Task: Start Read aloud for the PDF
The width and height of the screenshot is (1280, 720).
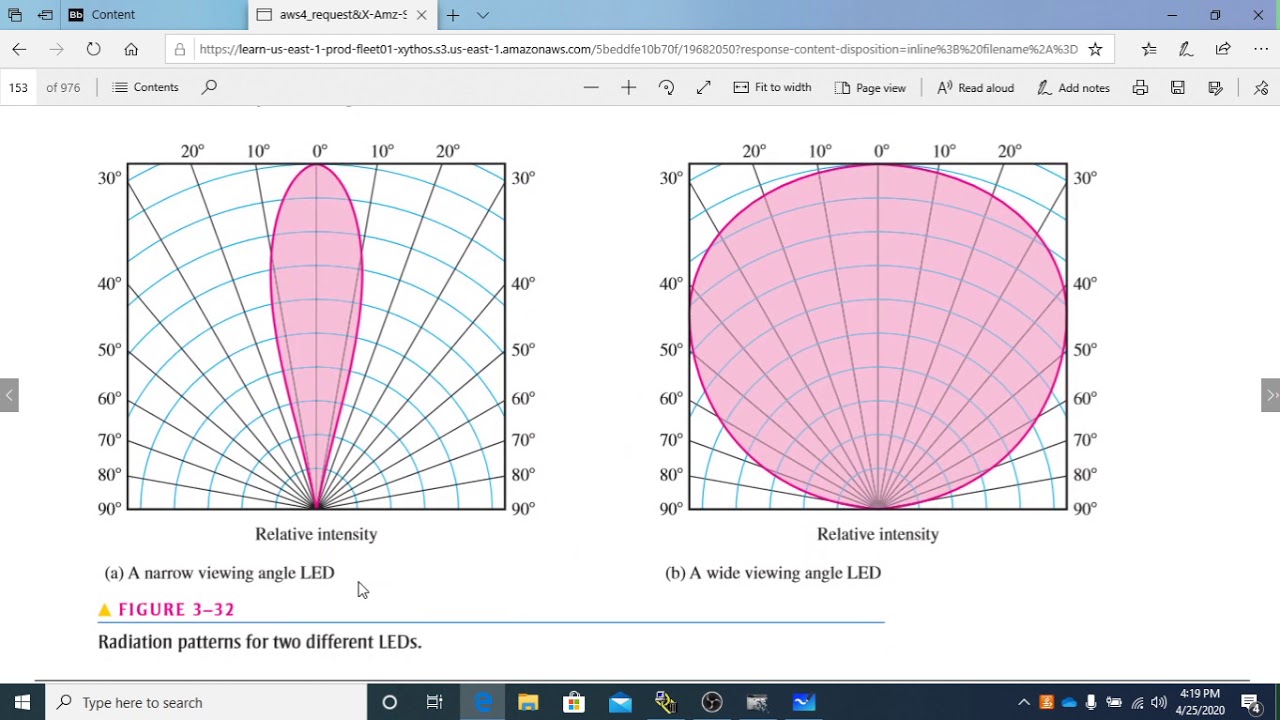Action: pyautogui.click(x=975, y=88)
